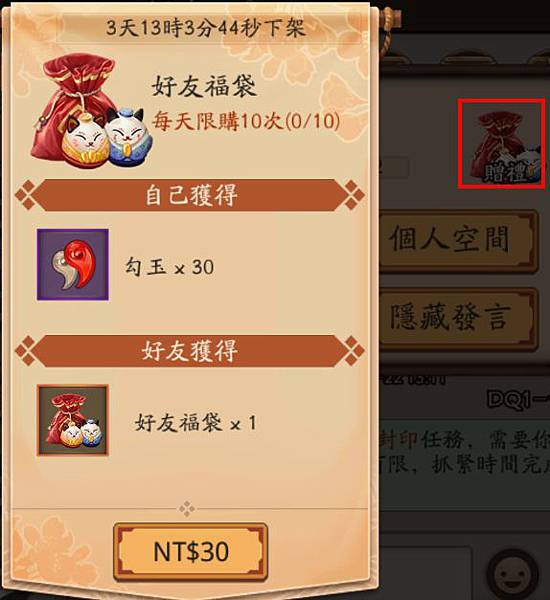Click the 自己獲得 section banner

coord(190,195)
